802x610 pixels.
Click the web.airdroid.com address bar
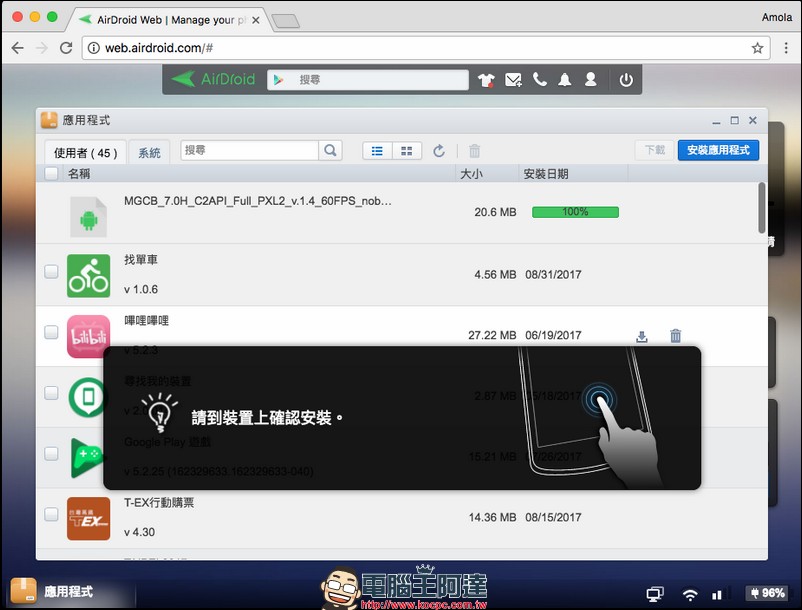click(x=426, y=48)
